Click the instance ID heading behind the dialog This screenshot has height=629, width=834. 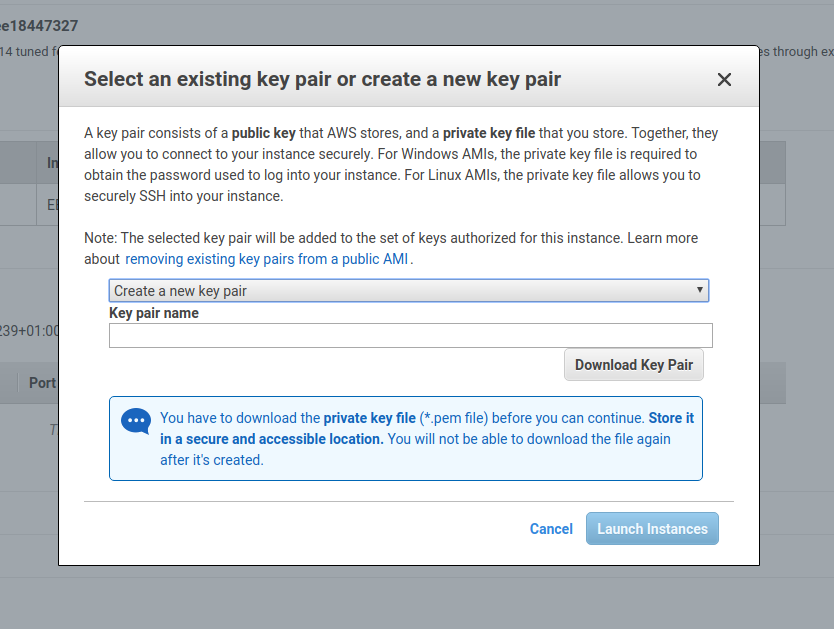(x=40, y=25)
